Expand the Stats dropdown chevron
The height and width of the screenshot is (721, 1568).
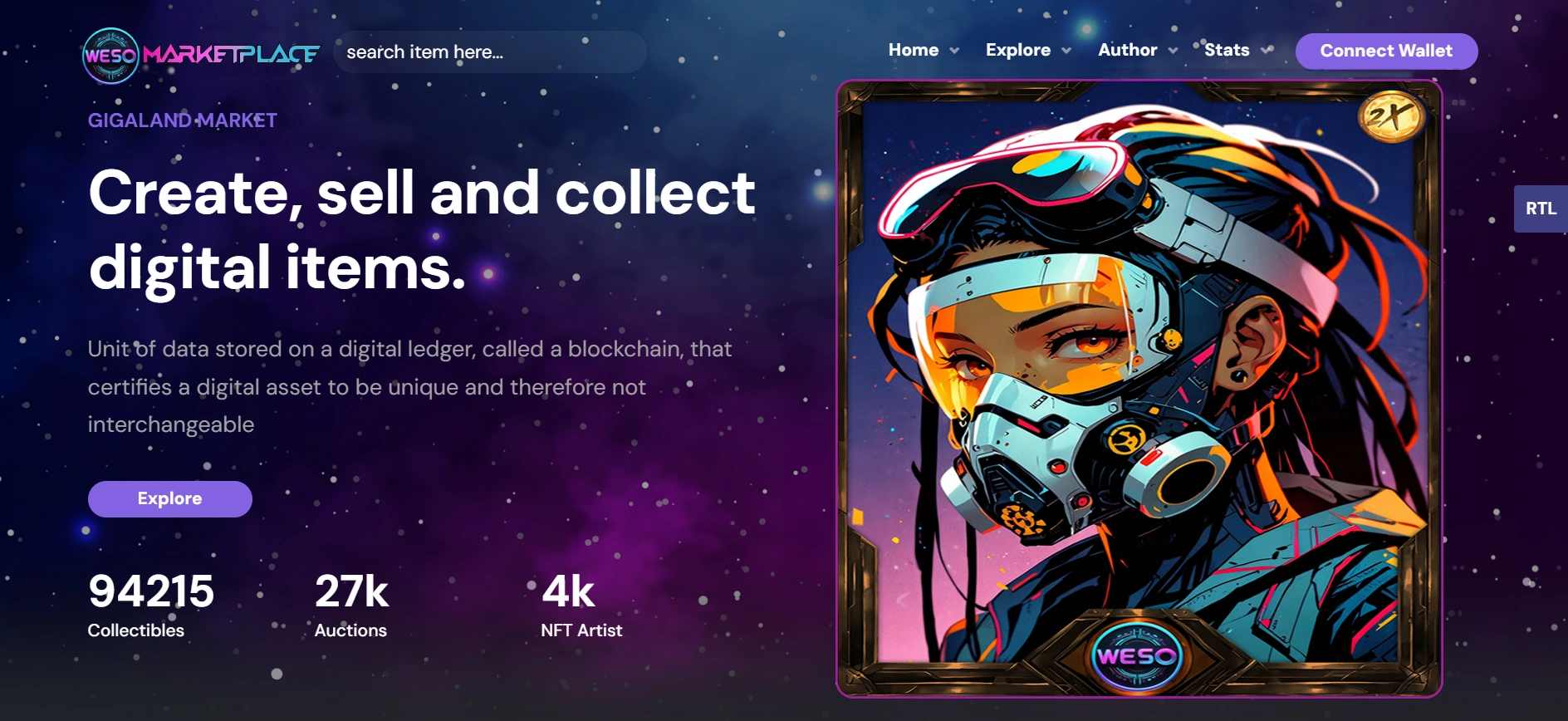(x=1266, y=51)
